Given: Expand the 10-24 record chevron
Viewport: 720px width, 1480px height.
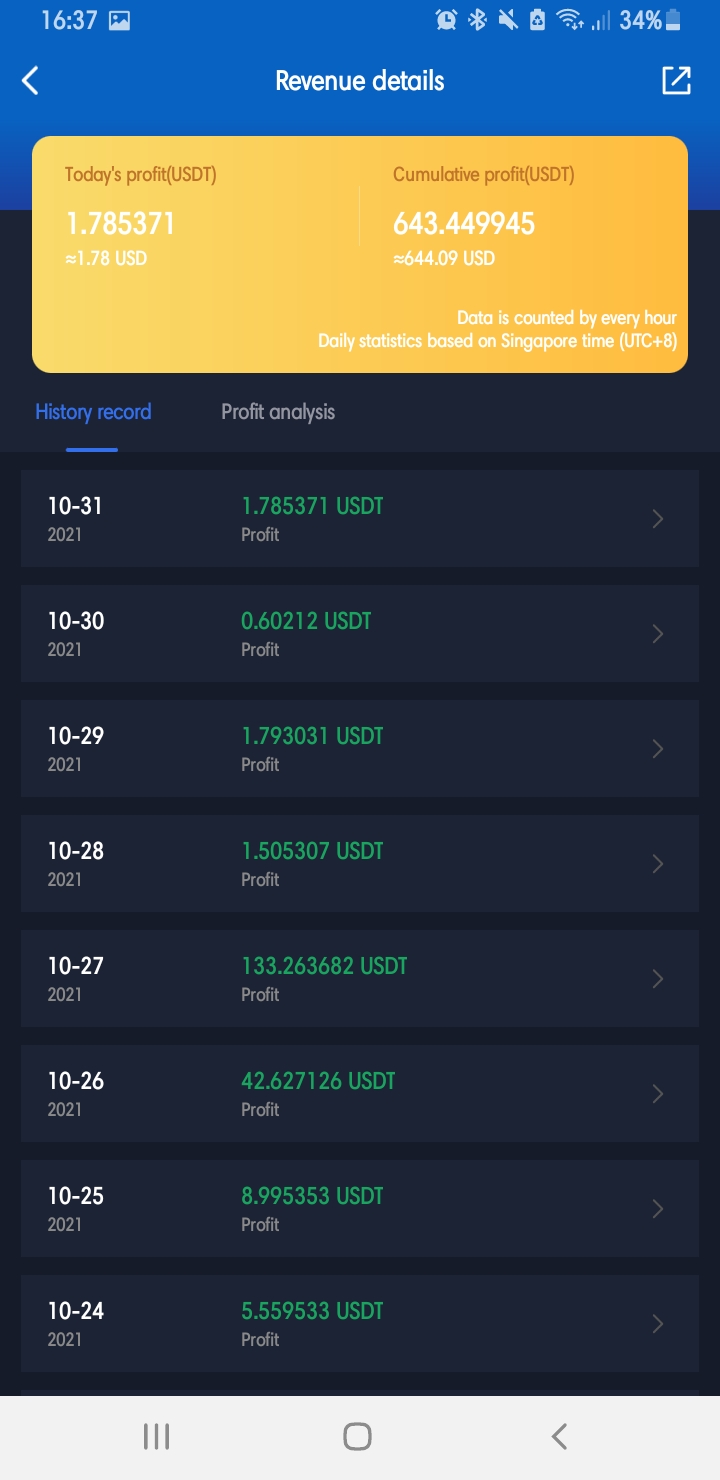Looking at the screenshot, I should pos(658,1323).
